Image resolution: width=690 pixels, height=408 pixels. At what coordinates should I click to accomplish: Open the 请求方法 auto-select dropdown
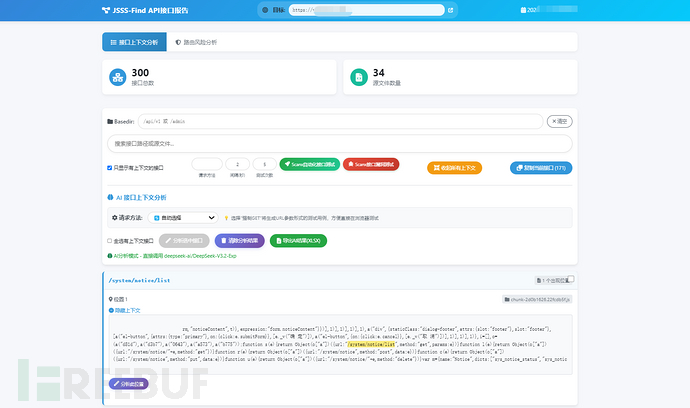[184, 217]
